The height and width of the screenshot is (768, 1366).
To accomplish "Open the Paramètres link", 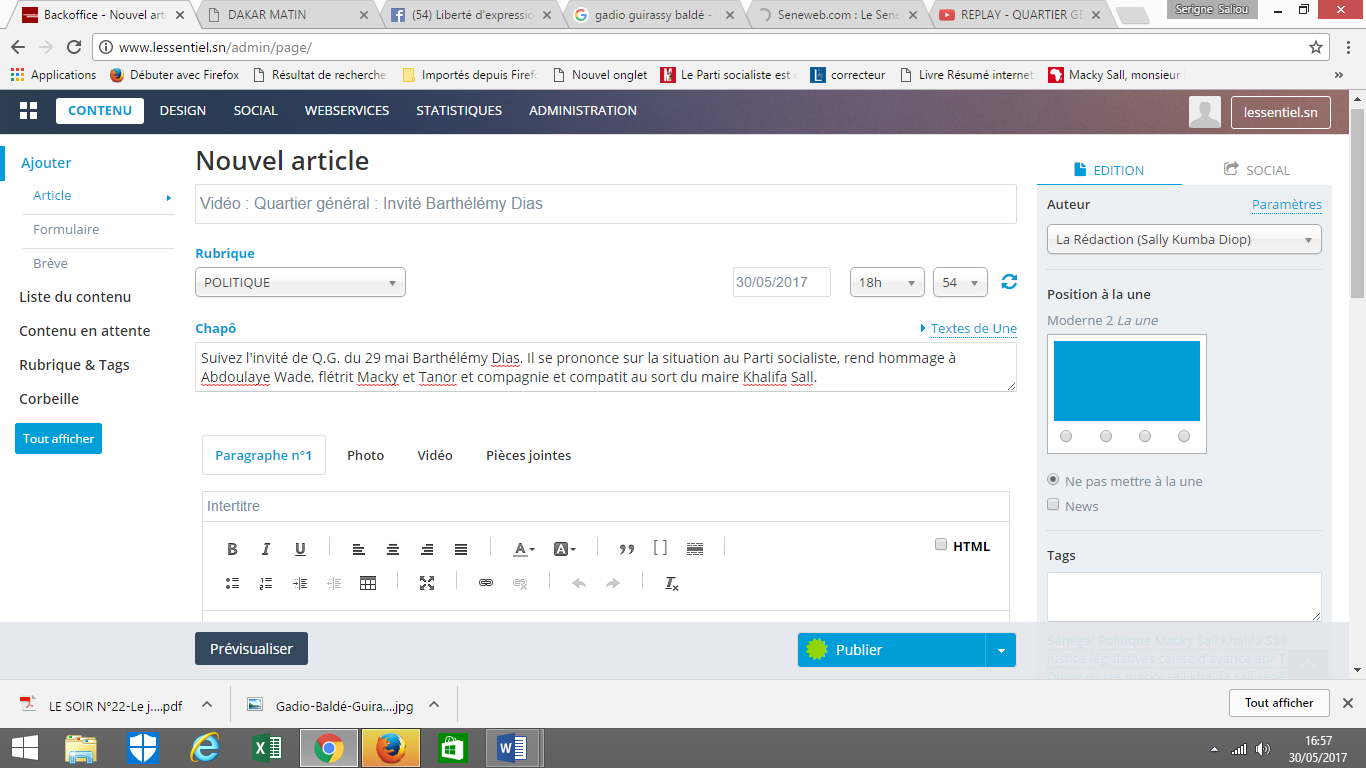I will click(x=1286, y=205).
